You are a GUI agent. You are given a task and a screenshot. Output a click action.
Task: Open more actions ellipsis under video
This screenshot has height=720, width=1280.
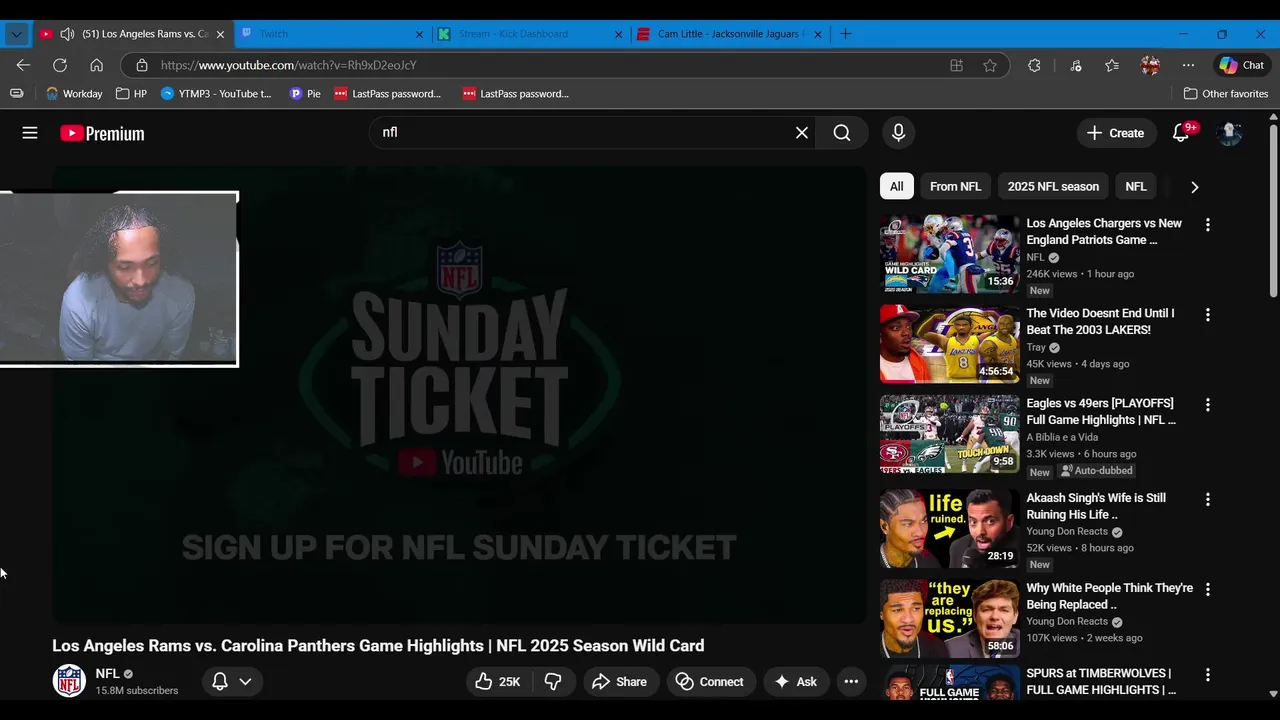[x=851, y=682]
